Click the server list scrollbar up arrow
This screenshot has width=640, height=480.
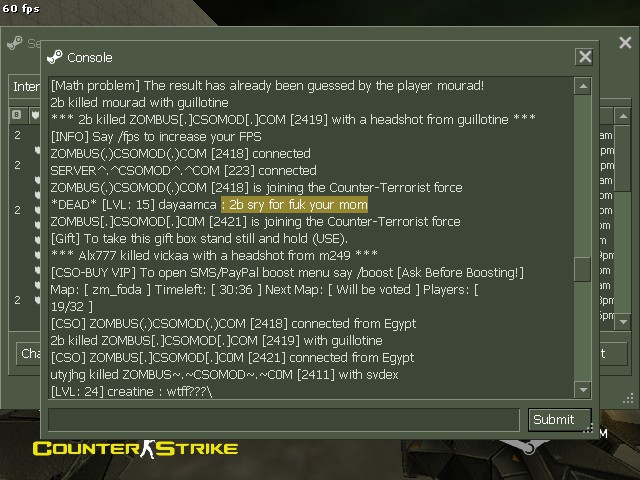623,116
